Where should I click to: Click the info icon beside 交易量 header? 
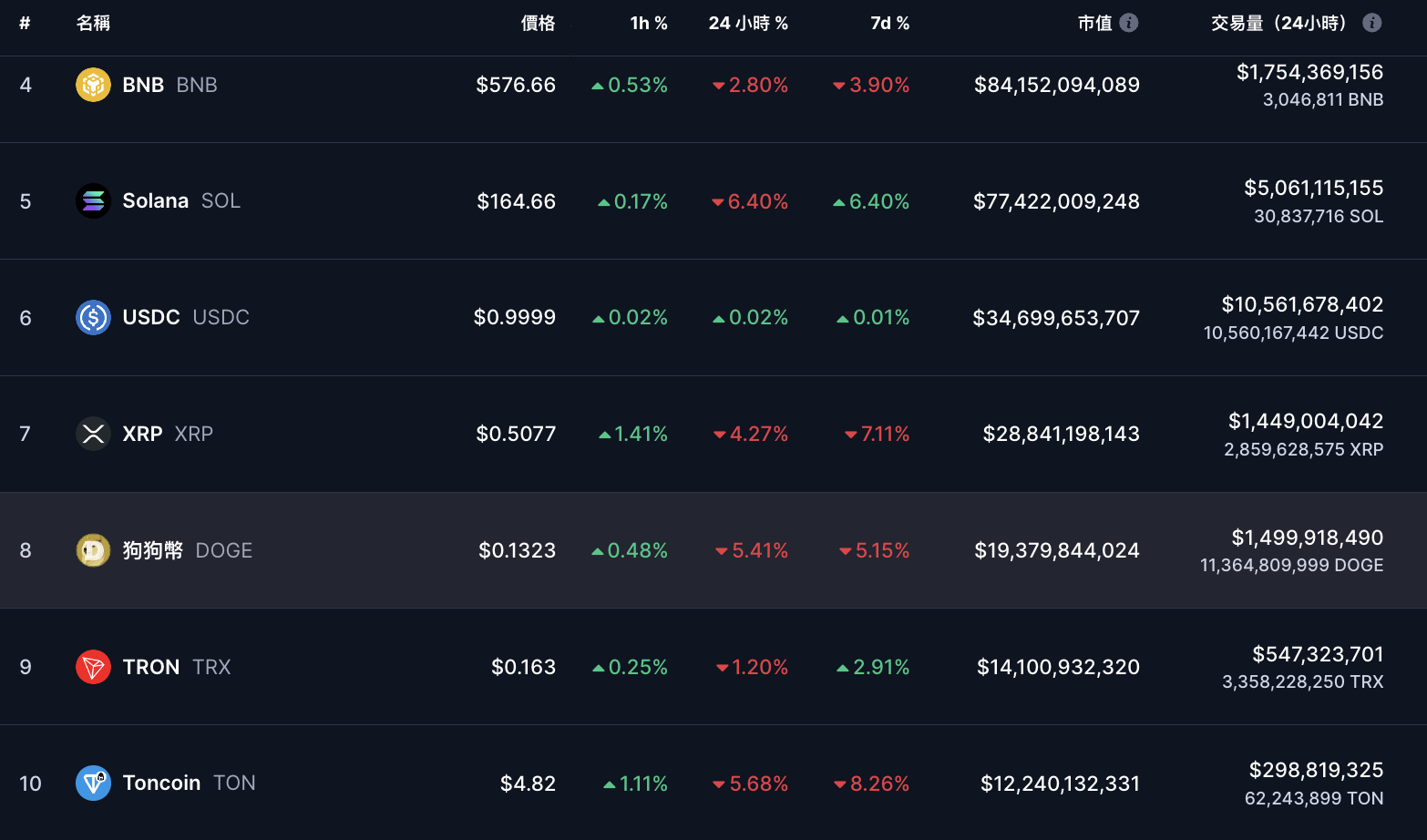click(x=1371, y=23)
